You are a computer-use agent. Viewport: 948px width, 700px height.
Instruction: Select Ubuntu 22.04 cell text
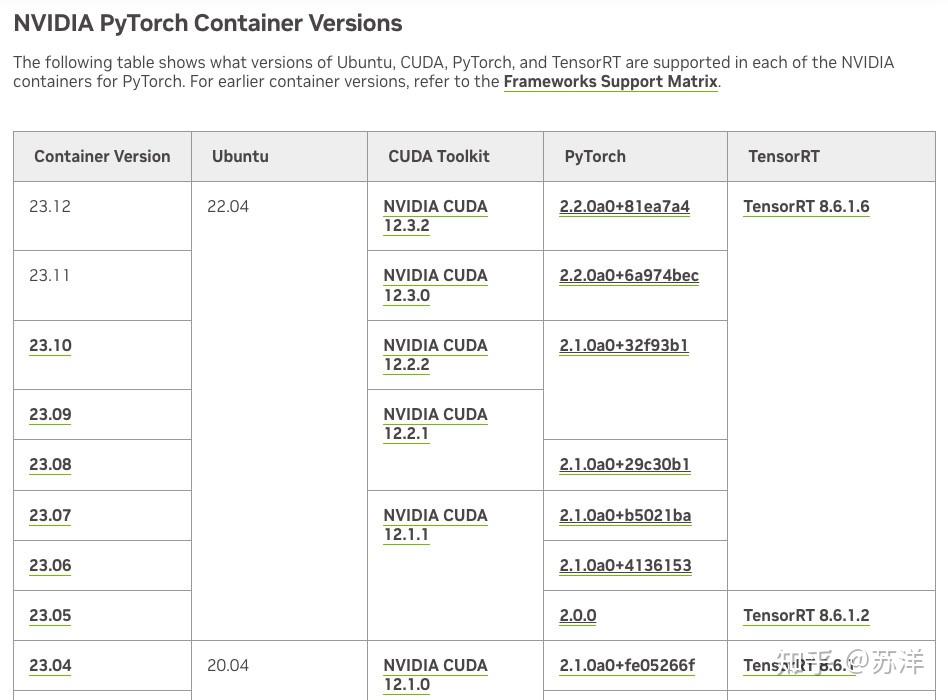[228, 207]
